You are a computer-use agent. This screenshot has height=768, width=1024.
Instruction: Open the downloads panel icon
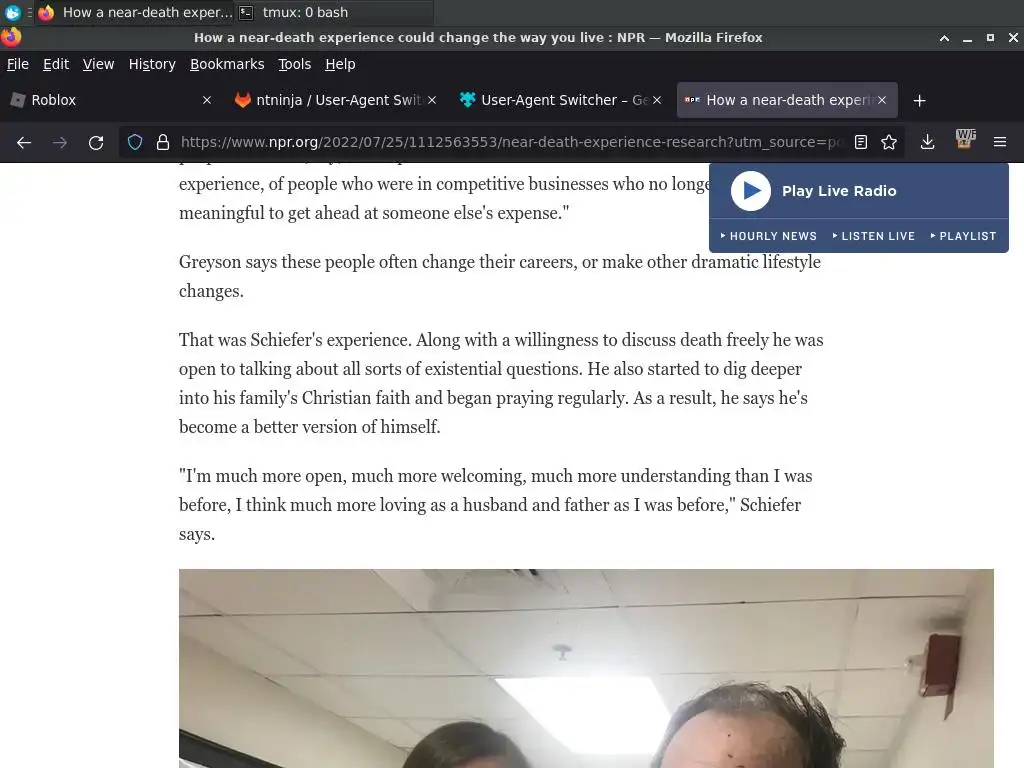(x=927, y=142)
